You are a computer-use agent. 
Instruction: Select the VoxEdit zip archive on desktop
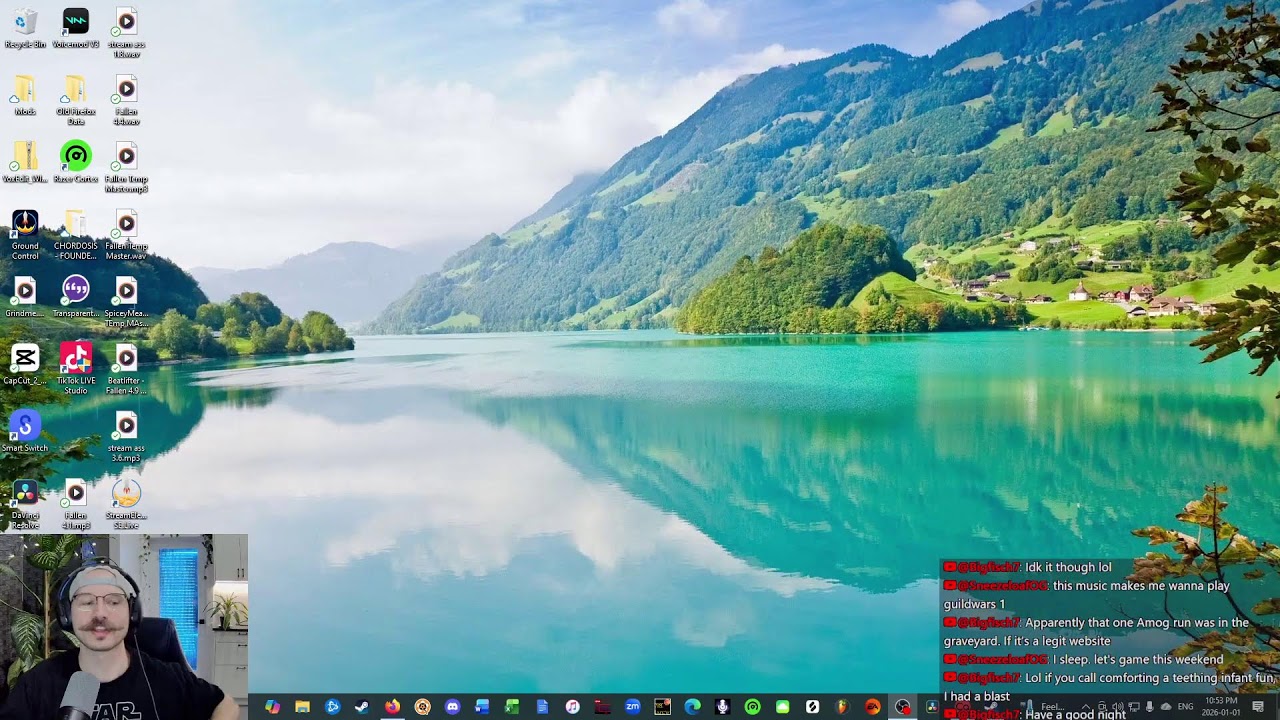25,162
